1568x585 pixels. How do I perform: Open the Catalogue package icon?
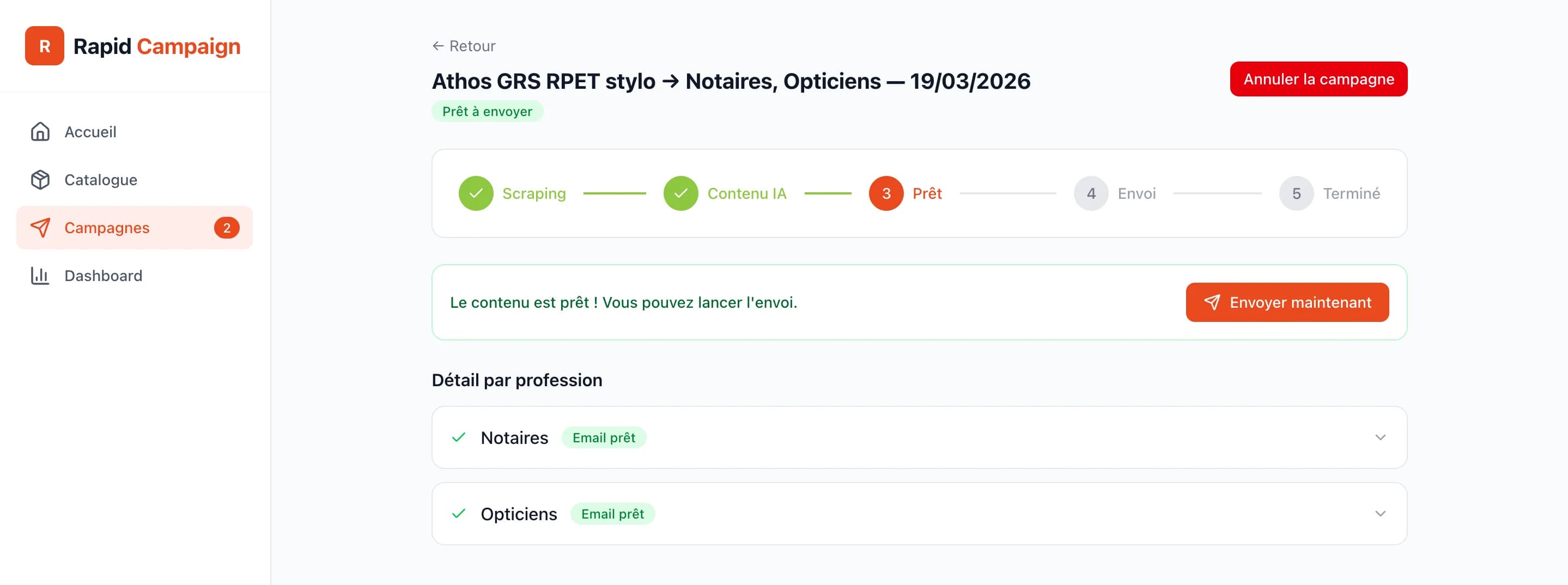(40, 180)
